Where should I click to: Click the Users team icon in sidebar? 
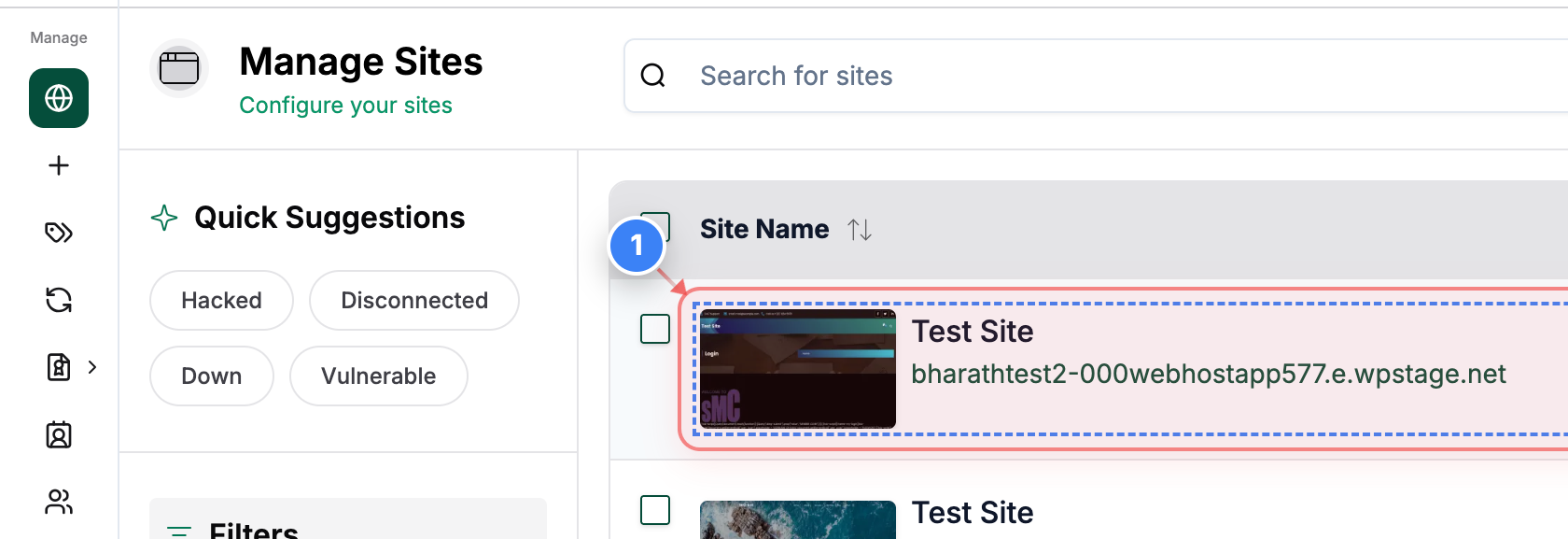click(x=58, y=502)
